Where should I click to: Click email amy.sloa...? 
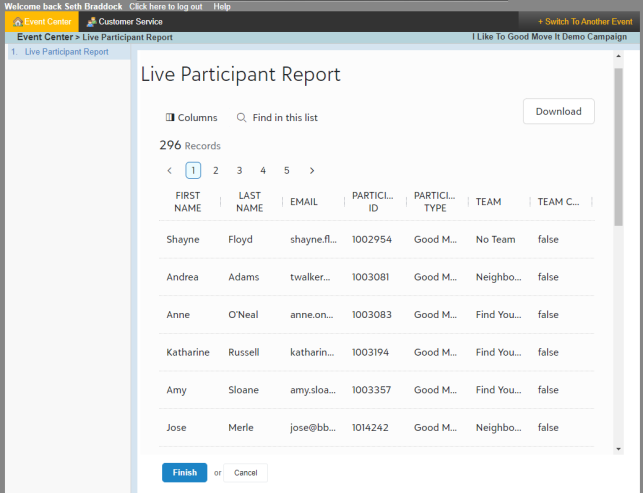(x=313, y=390)
